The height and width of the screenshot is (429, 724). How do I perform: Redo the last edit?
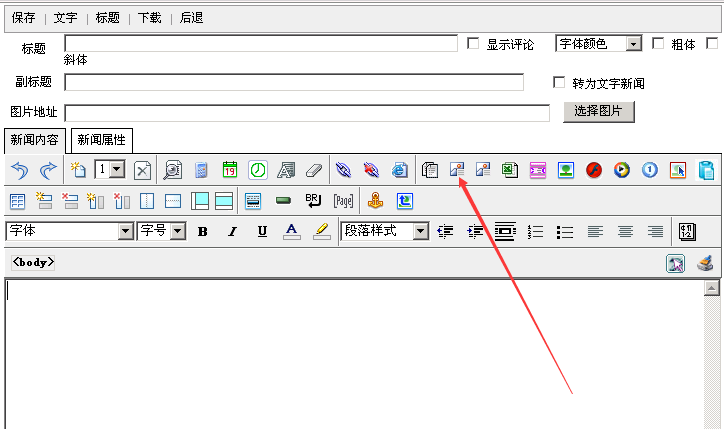[48, 170]
